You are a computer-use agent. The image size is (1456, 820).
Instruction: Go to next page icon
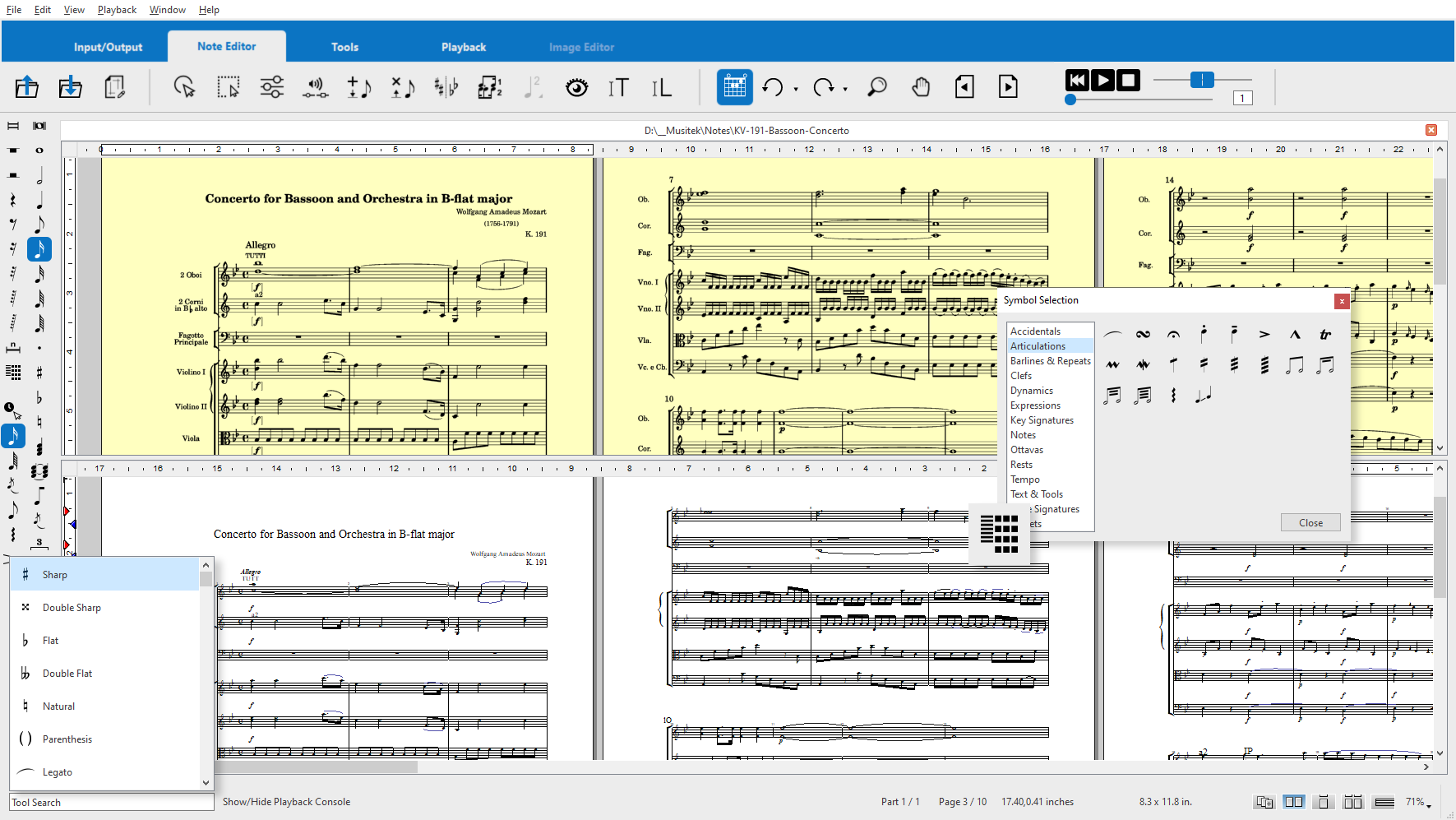click(1008, 86)
